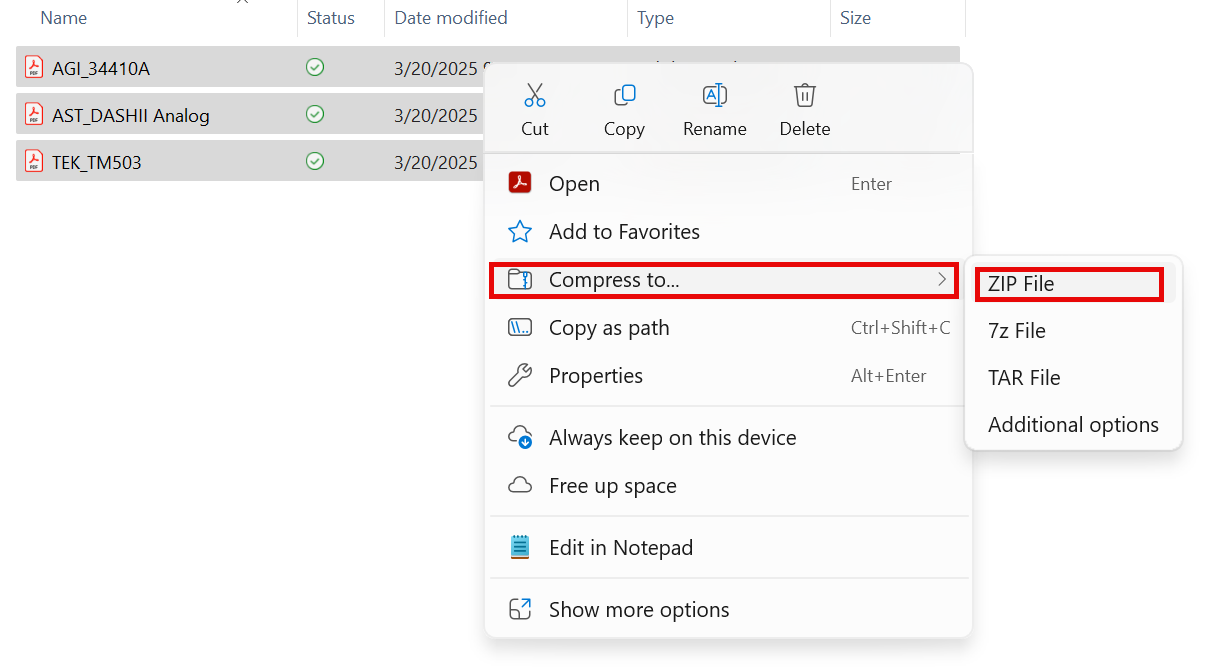Expand Show more options
The height and width of the screenshot is (672, 1209).
coord(639,610)
